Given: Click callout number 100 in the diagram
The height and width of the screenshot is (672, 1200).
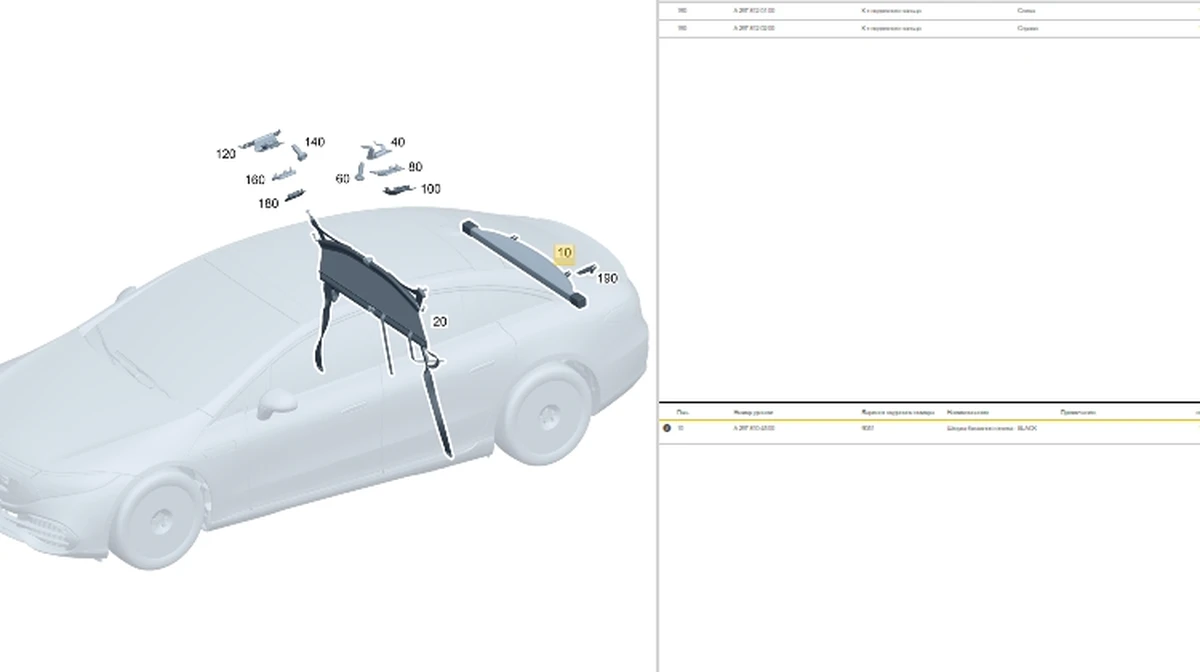Looking at the screenshot, I should 430,189.
